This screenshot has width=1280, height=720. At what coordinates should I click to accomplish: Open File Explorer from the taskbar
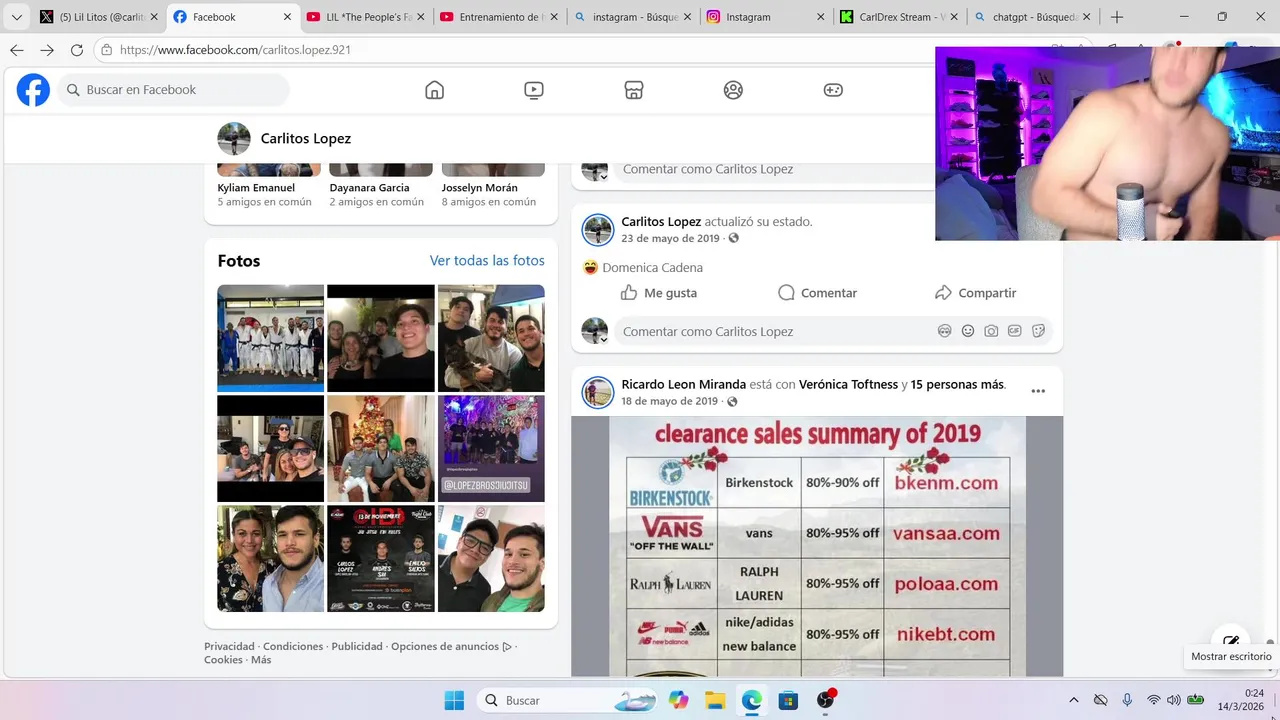coord(715,700)
